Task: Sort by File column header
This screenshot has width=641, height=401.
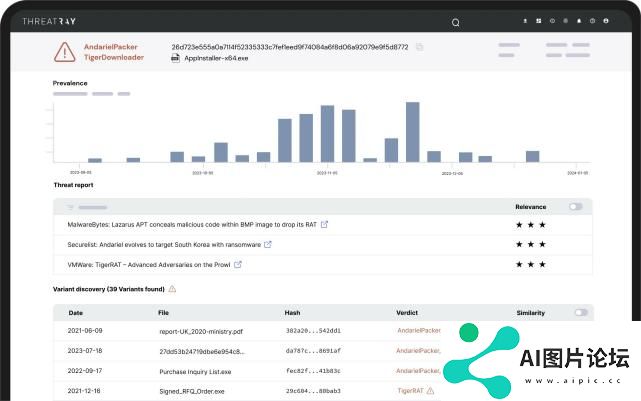Action: 164,313
